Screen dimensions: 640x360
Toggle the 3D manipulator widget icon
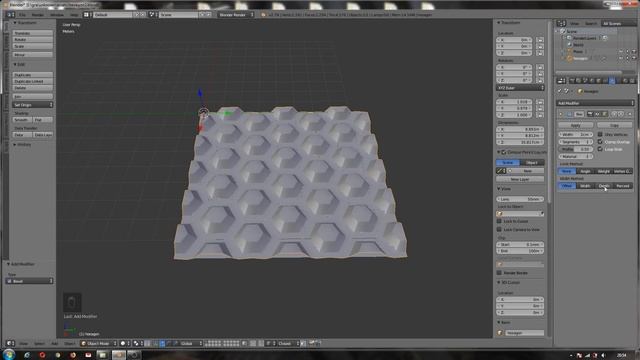[155, 343]
